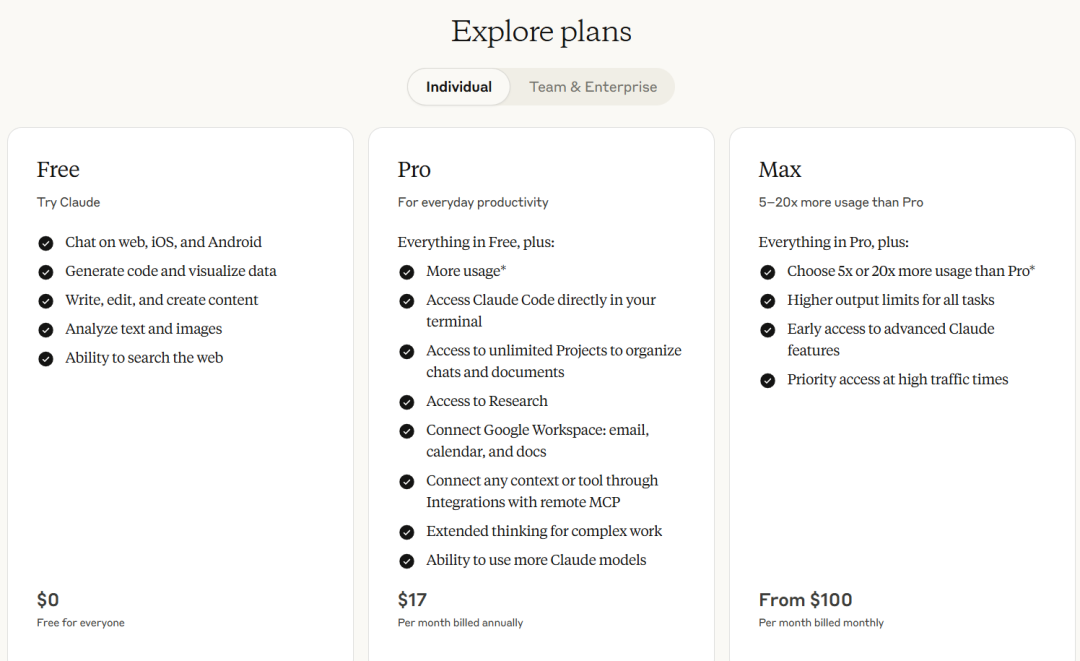Click checkmark icon beside Chat on web, iOS, and Android
This screenshot has width=1080, height=661.
tap(45, 243)
